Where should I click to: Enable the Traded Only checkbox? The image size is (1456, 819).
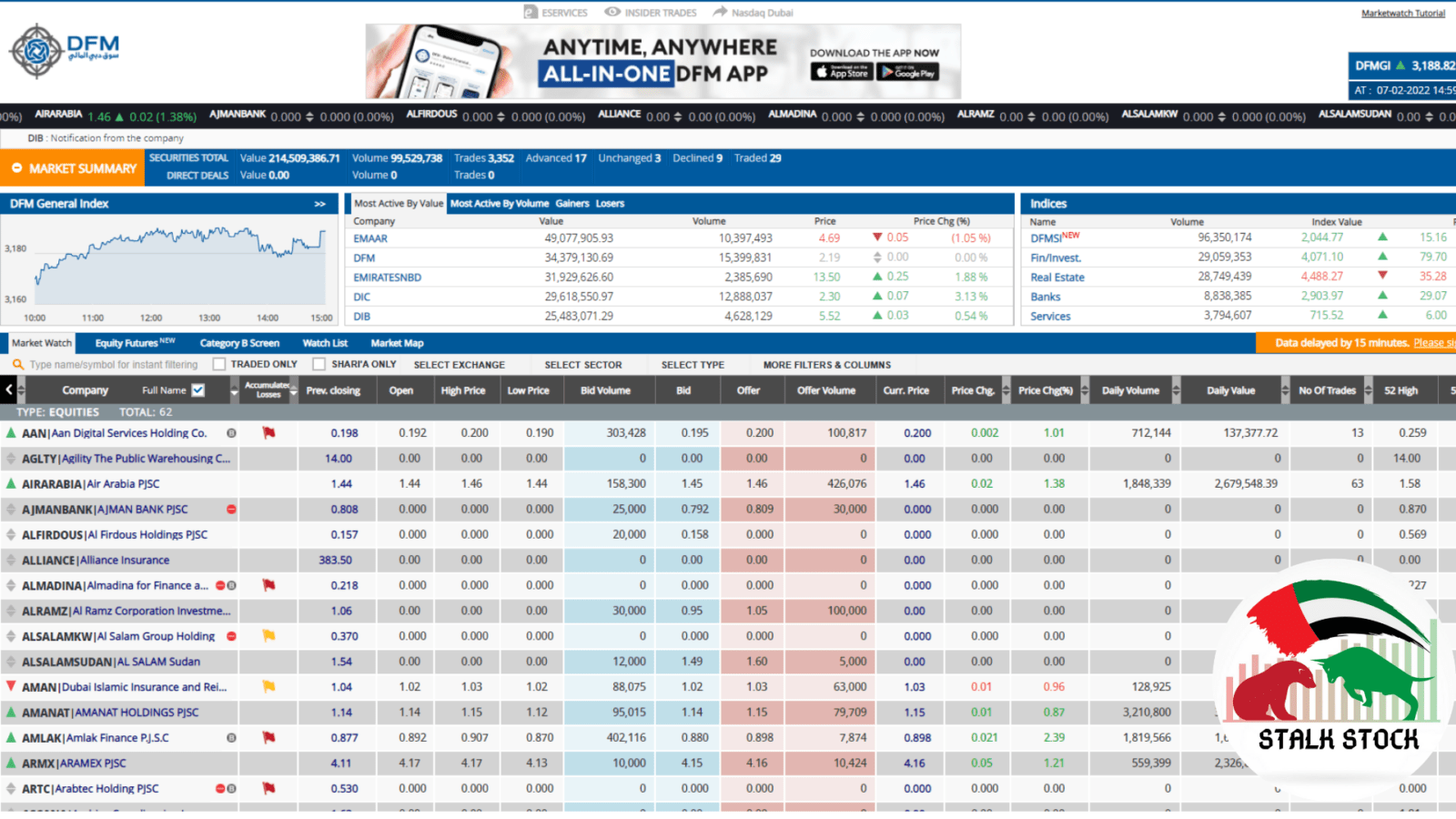pos(219,365)
